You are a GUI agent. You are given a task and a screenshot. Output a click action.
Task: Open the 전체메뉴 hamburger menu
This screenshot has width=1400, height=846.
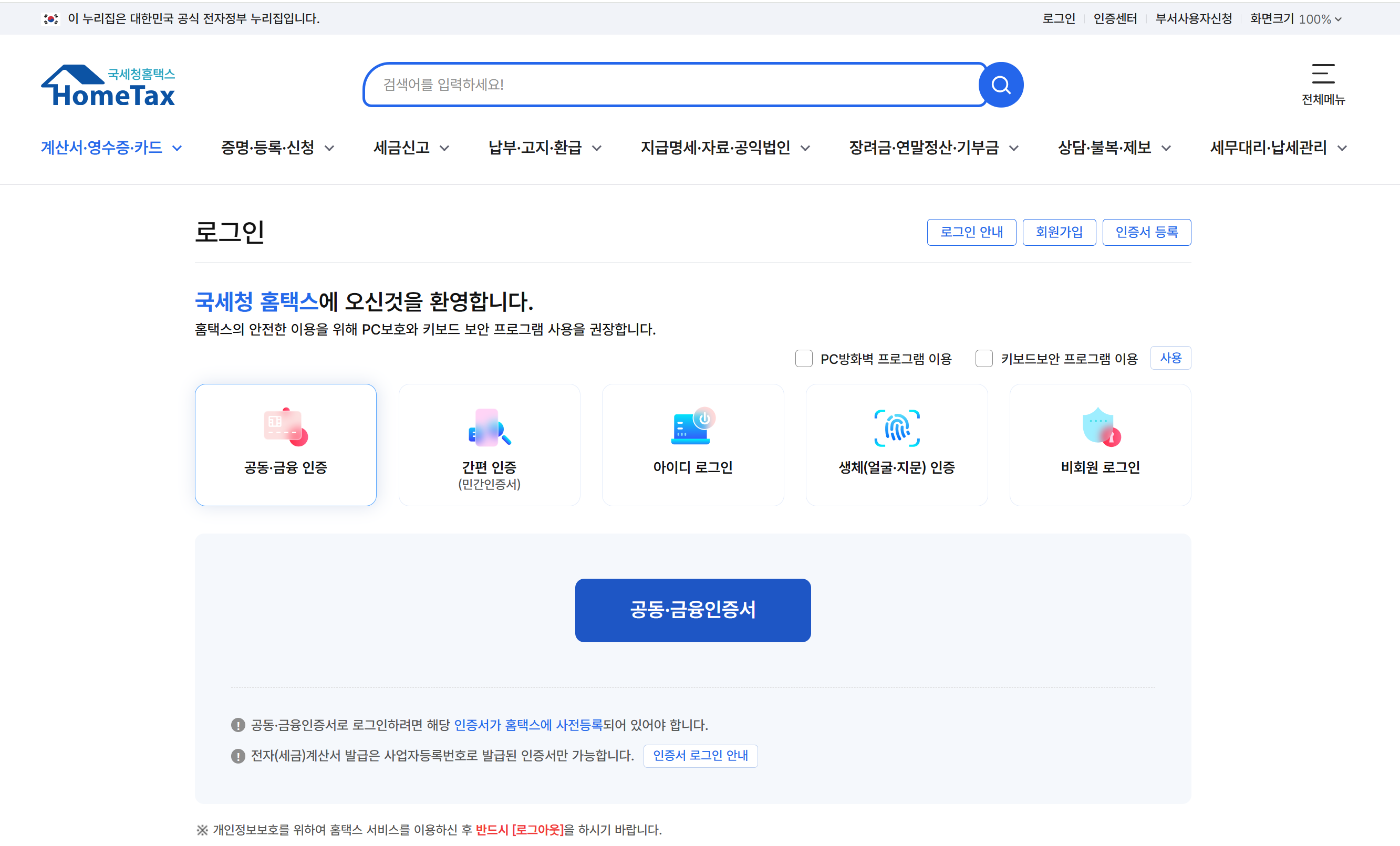click(1323, 84)
